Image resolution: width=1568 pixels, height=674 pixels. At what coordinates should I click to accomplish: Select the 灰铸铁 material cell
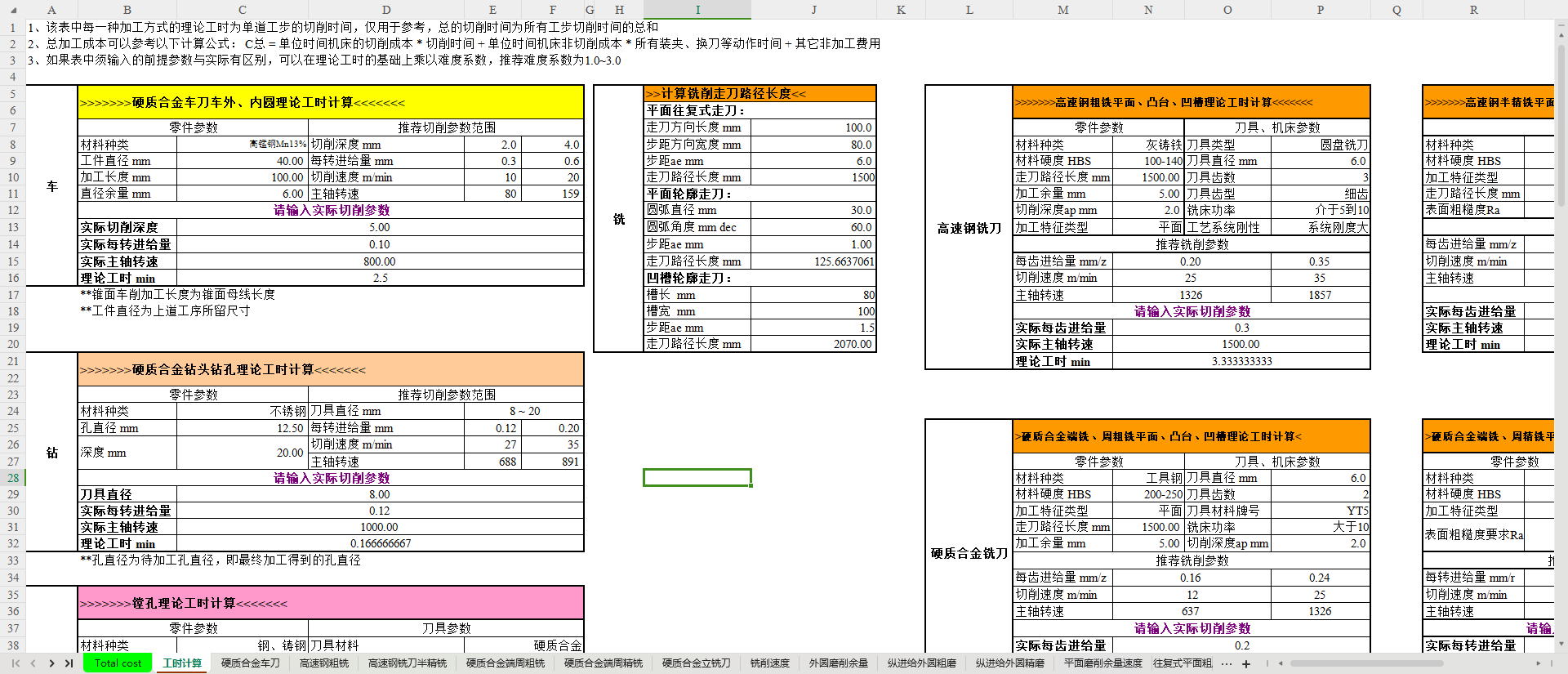tap(1148, 145)
